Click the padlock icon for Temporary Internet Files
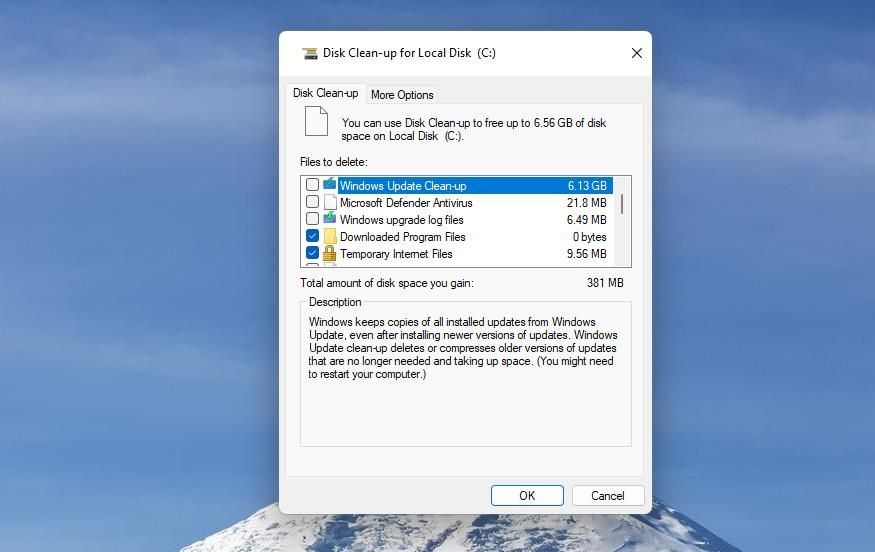The image size is (875, 552). 330,253
